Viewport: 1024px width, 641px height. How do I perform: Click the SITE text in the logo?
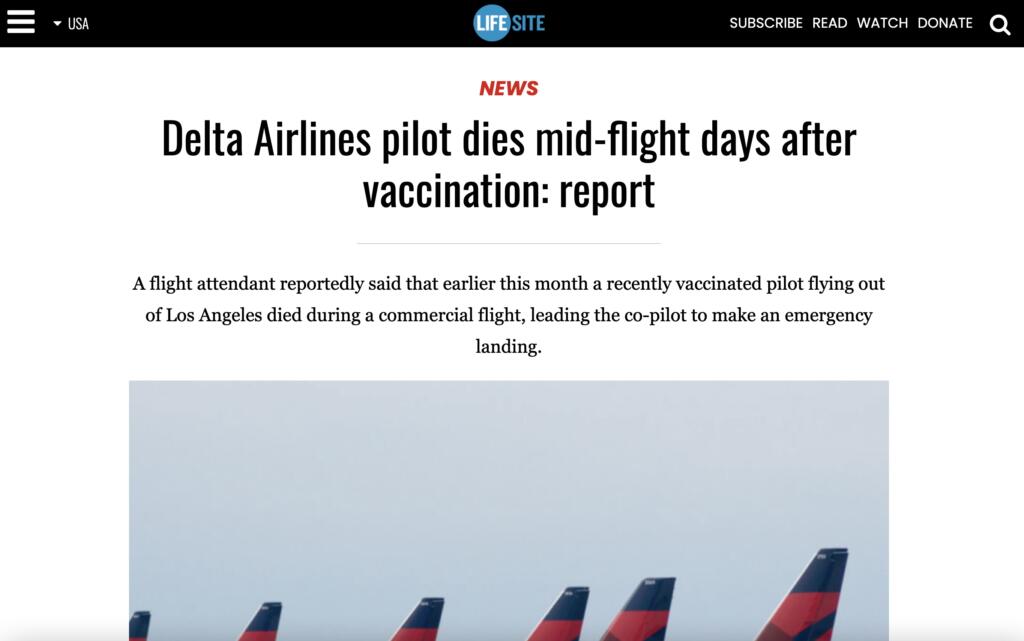528,23
